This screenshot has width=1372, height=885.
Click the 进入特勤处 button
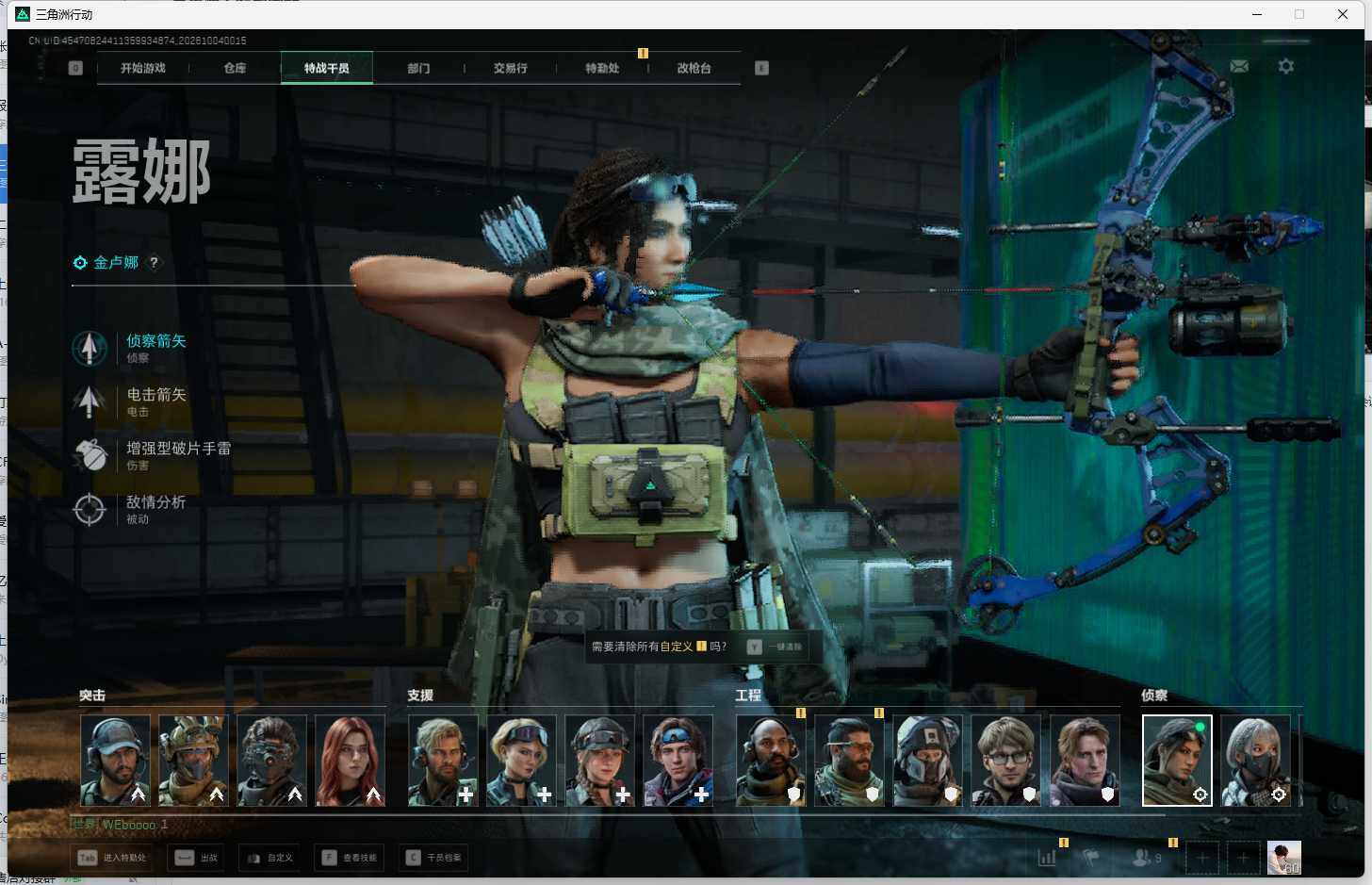(x=113, y=858)
